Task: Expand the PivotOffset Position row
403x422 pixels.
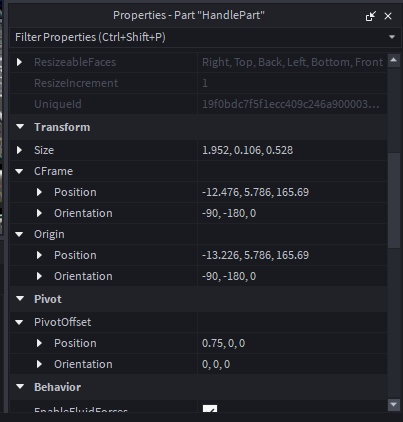Action: [39, 343]
